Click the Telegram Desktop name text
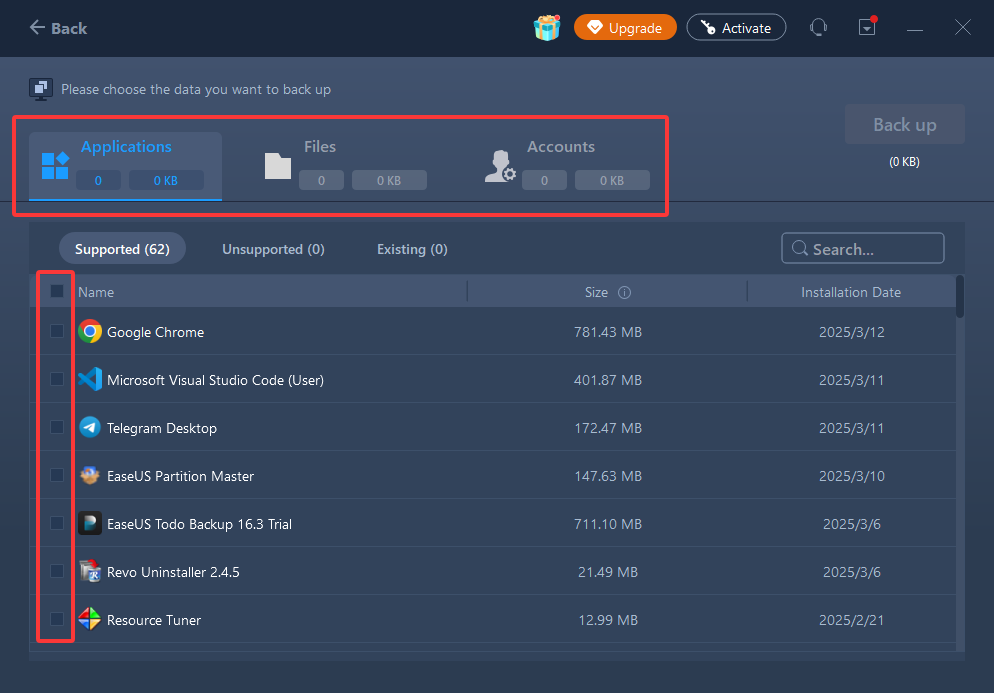The image size is (994, 693). coord(162,428)
